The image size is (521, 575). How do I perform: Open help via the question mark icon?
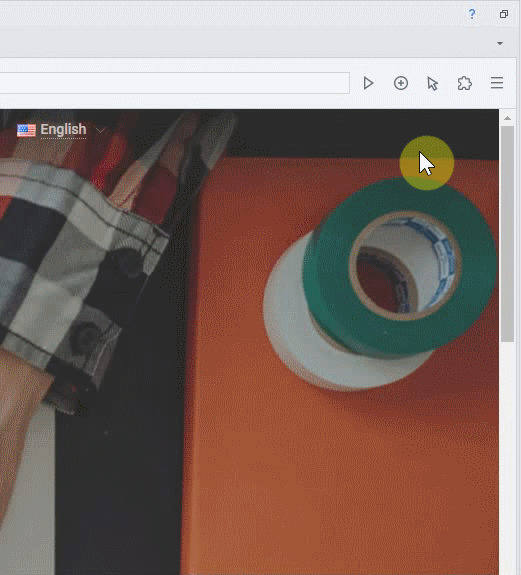pos(472,14)
